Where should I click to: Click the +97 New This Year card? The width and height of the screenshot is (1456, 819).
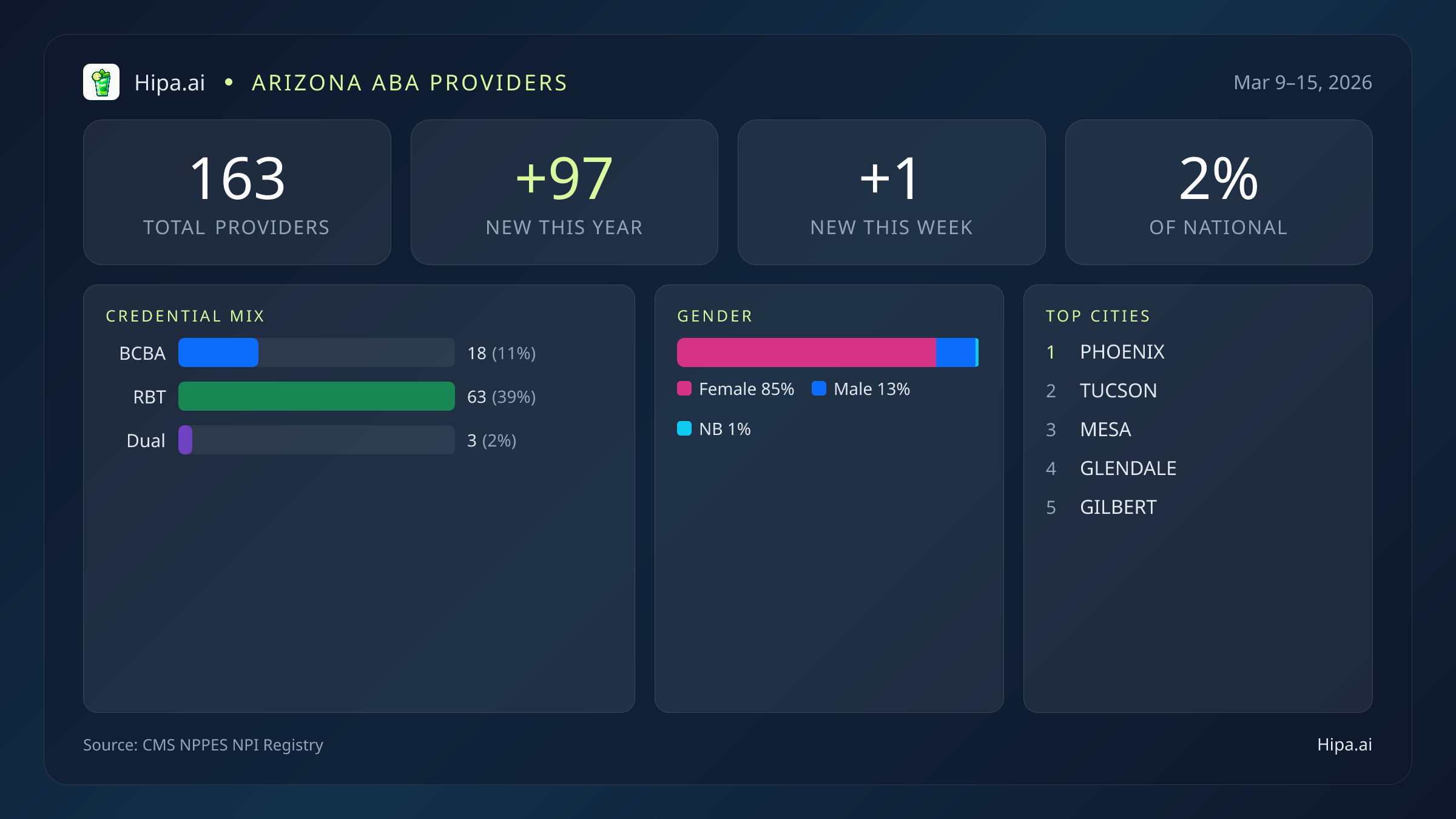click(x=564, y=192)
